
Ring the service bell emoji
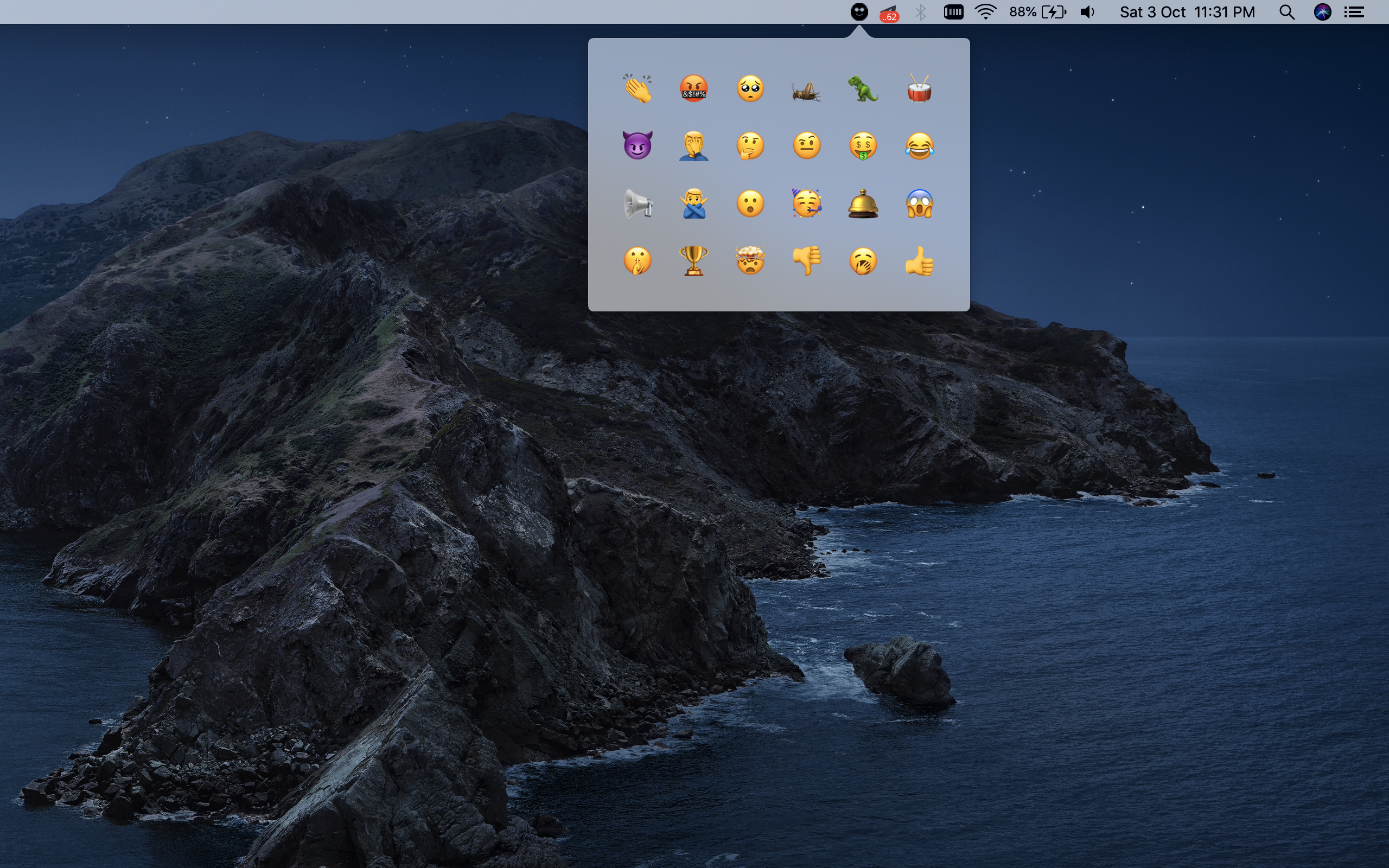(x=863, y=204)
